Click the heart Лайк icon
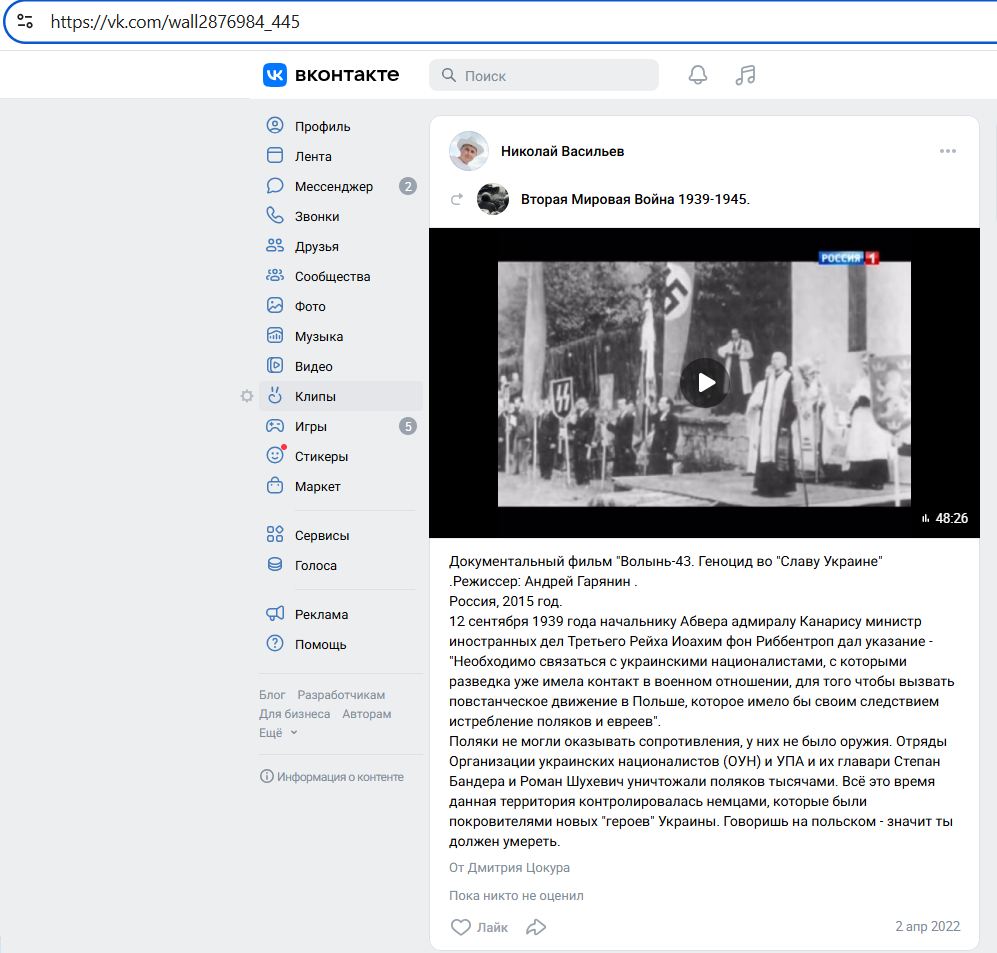The width and height of the screenshot is (997, 953). [460, 927]
